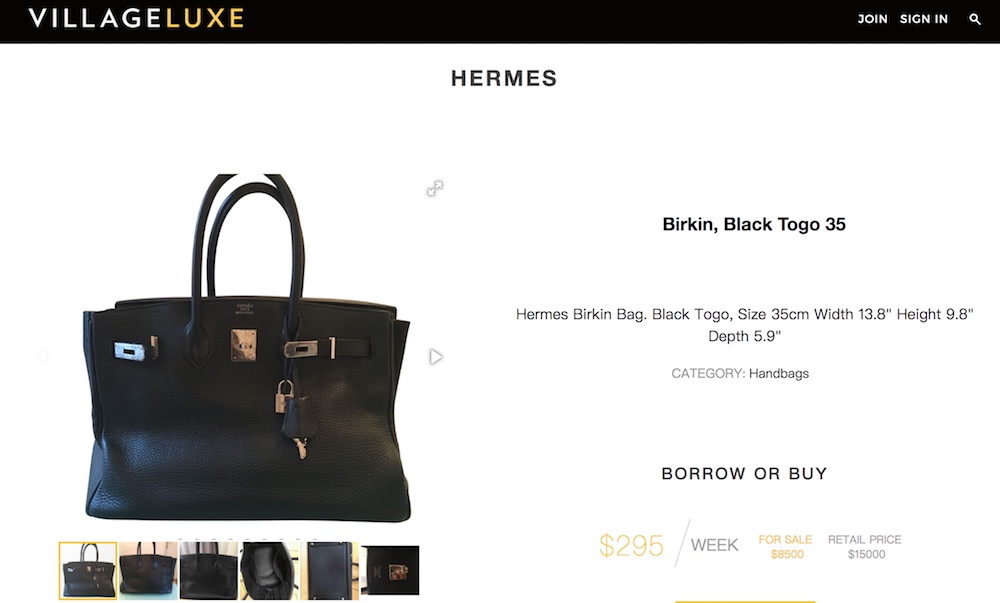Select the second bag thumbnail

[x=149, y=570]
